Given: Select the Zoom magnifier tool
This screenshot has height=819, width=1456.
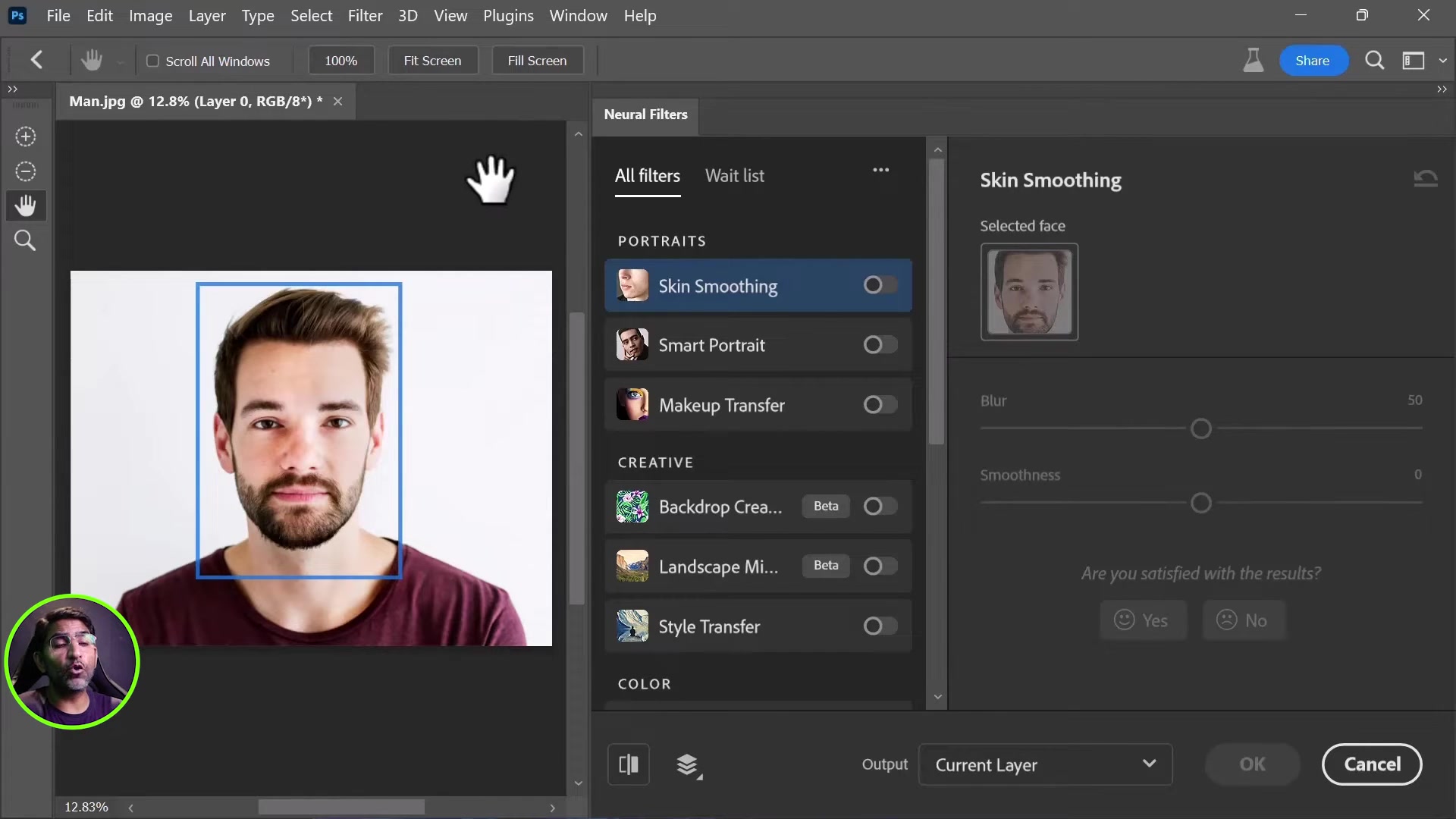Looking at the screenshot, I should 26,240.
